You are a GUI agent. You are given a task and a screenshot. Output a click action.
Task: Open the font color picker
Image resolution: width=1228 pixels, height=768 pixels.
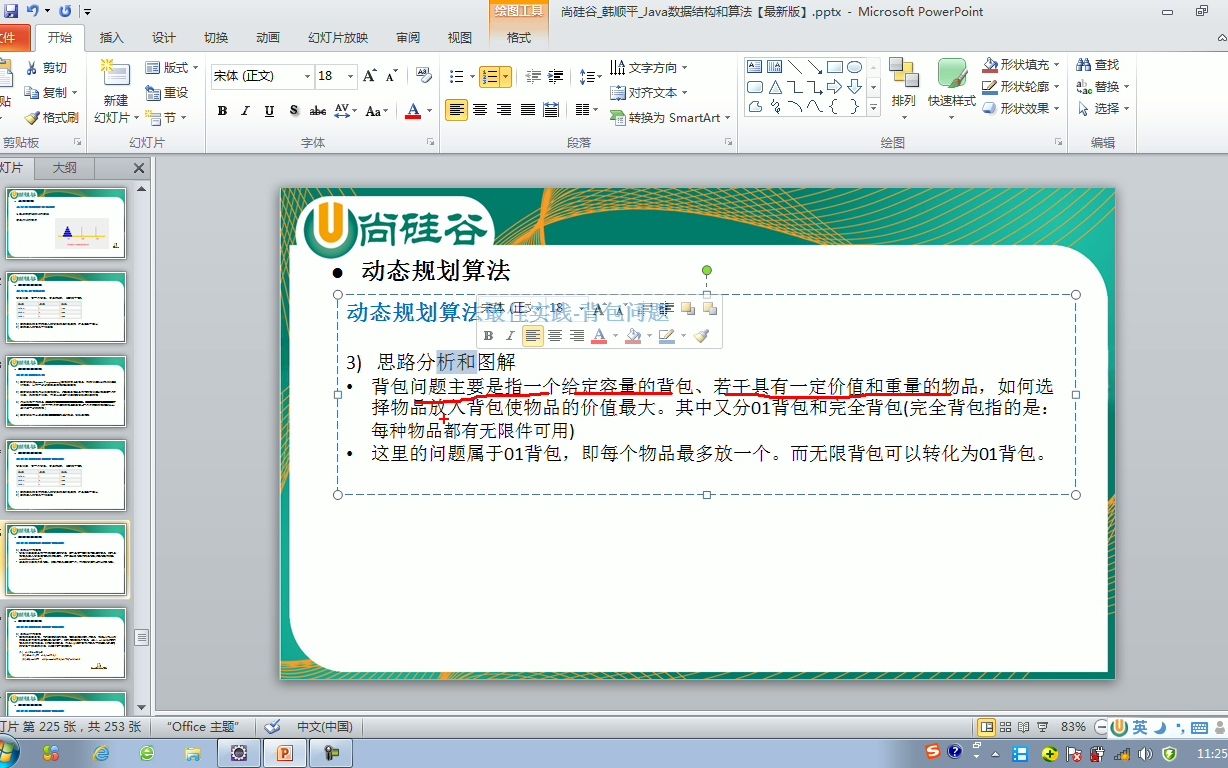[414, 112]
